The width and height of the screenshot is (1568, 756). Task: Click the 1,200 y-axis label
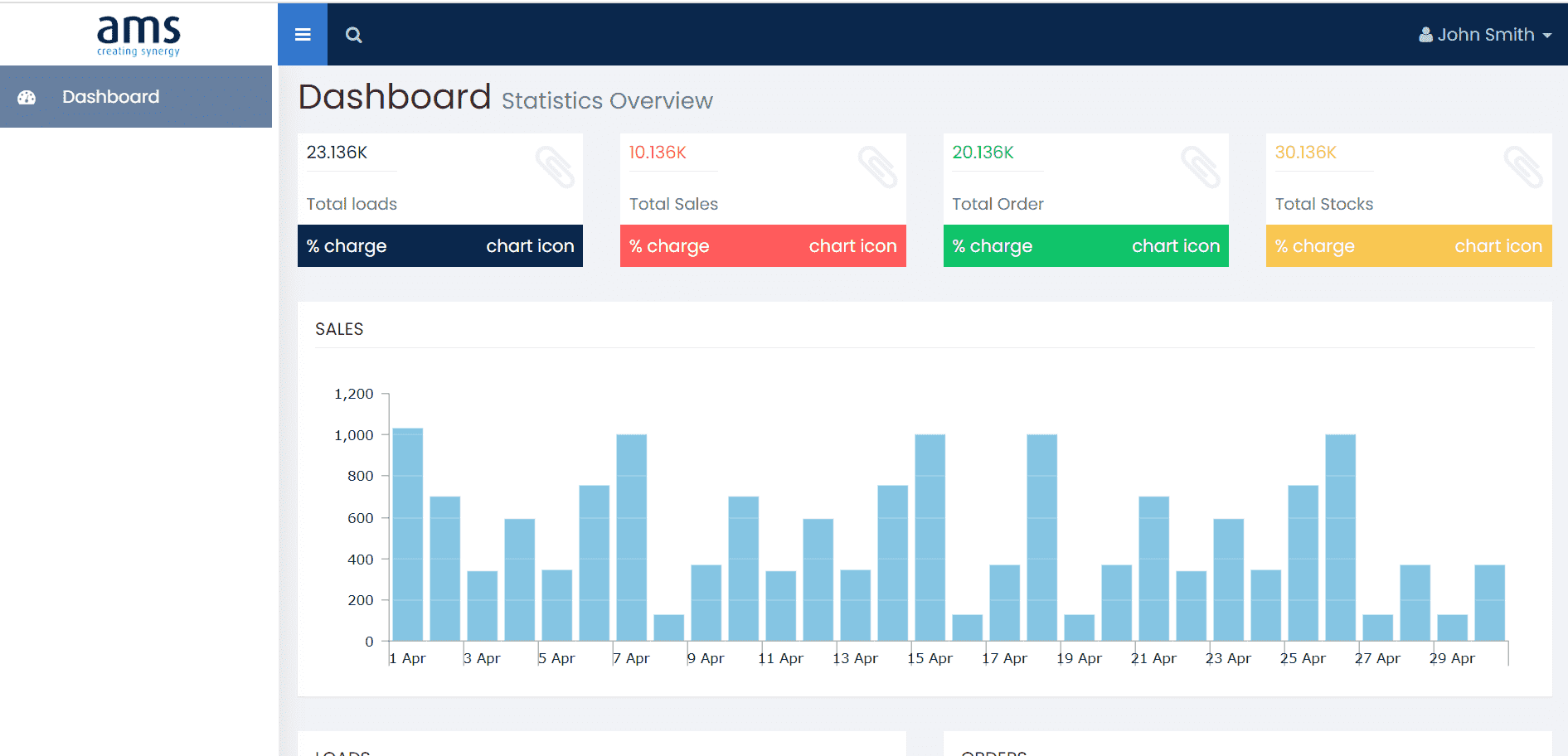click(x=353, y=394)
